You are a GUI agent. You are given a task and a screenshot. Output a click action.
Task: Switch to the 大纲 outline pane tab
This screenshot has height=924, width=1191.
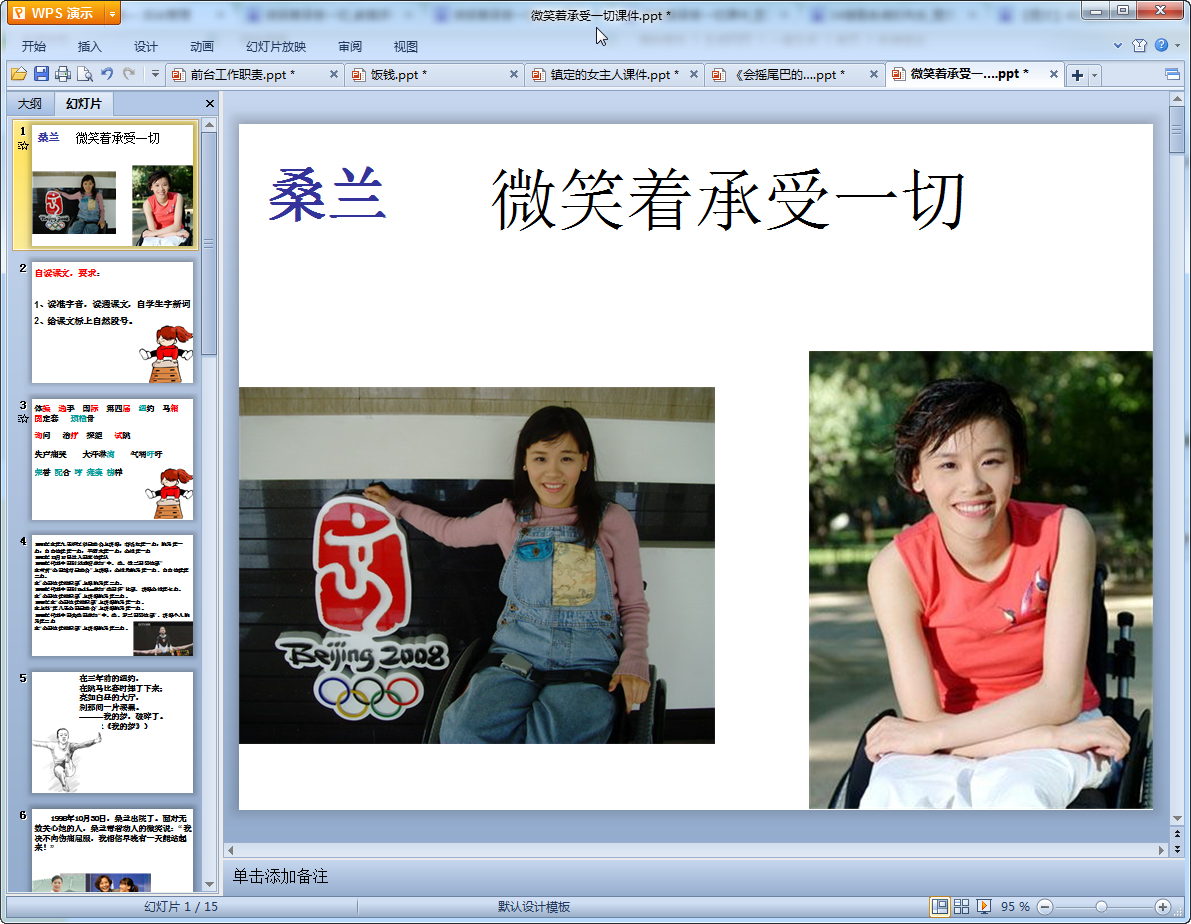30,103
